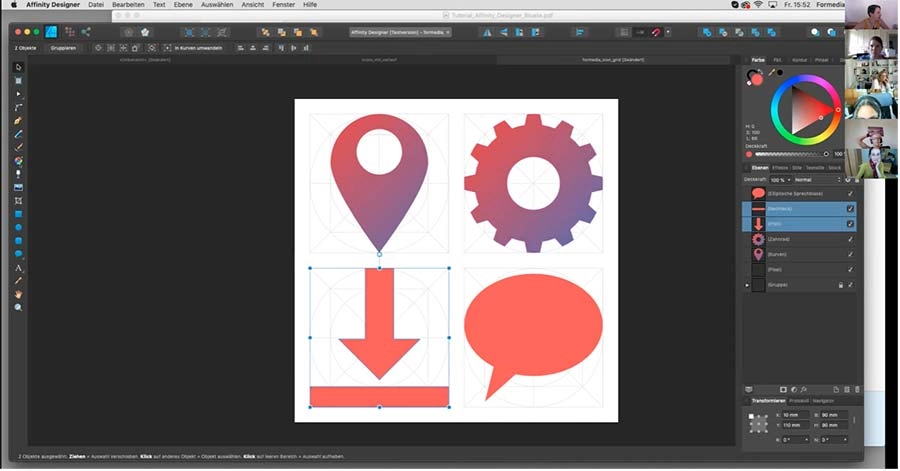Open the layer opacity 100 % dropdown

(x=780, y=179)
